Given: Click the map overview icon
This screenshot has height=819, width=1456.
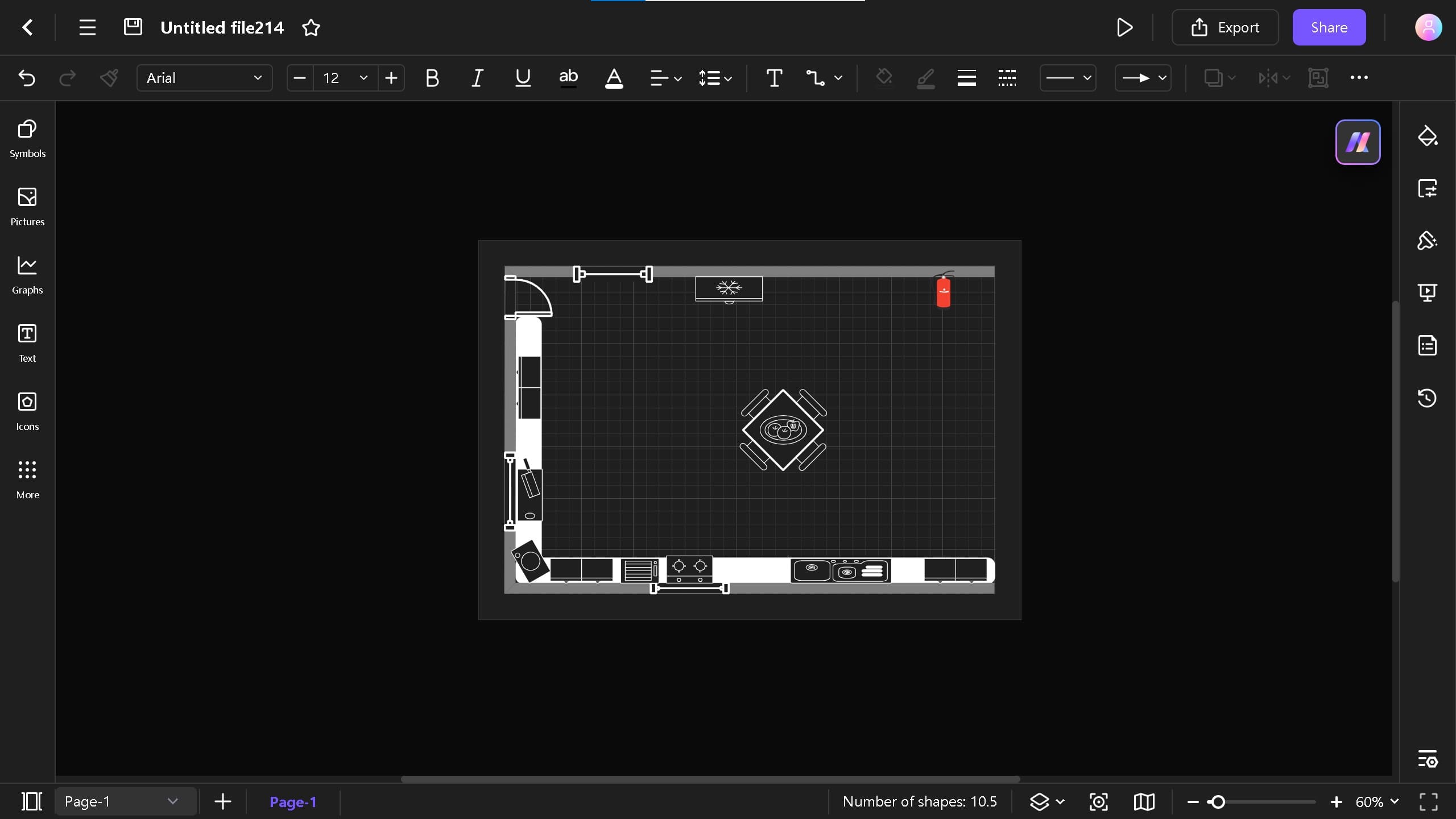Looking at the screenshot, I should coord(1144,801).
